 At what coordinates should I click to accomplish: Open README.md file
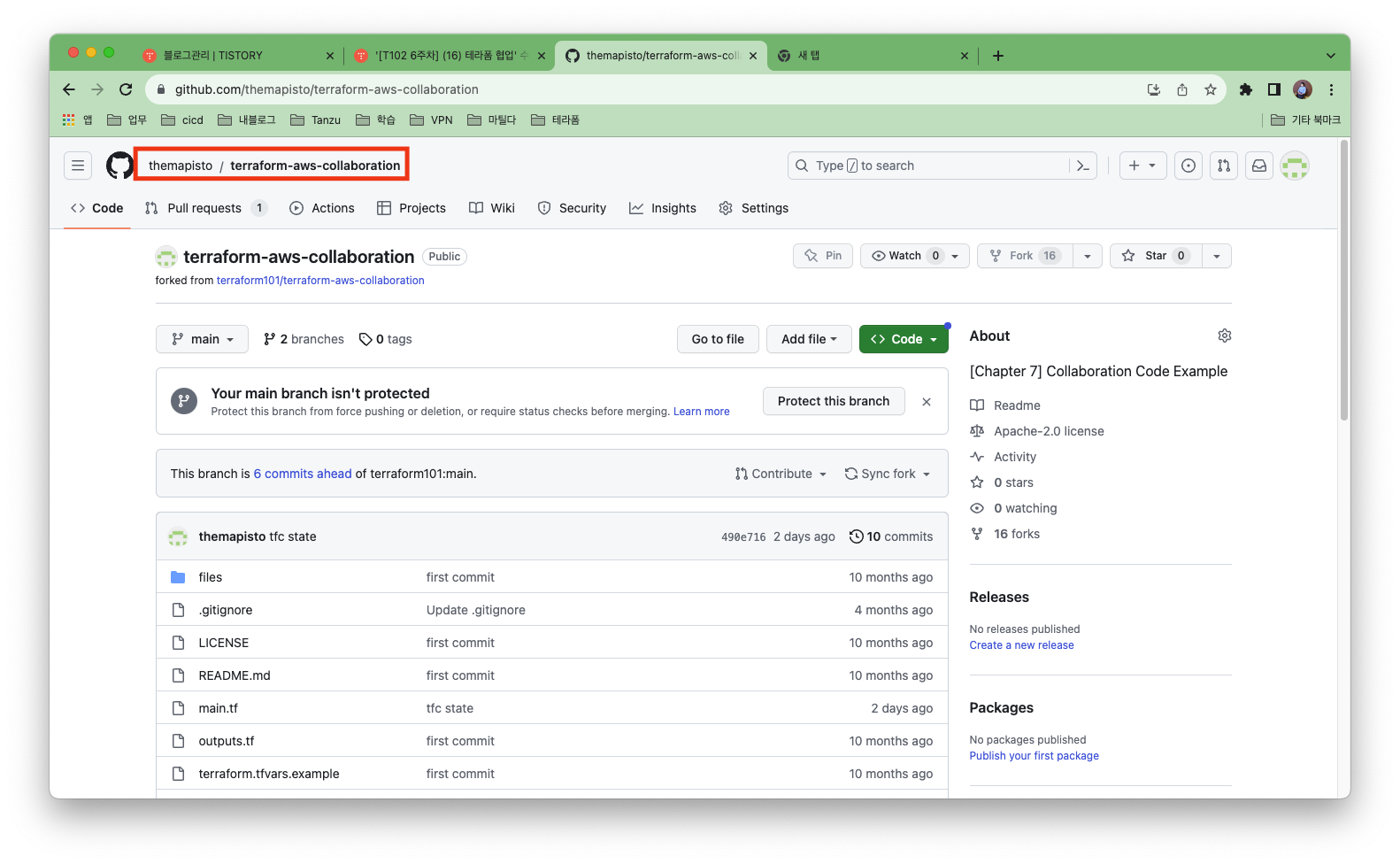click(235, 675)
